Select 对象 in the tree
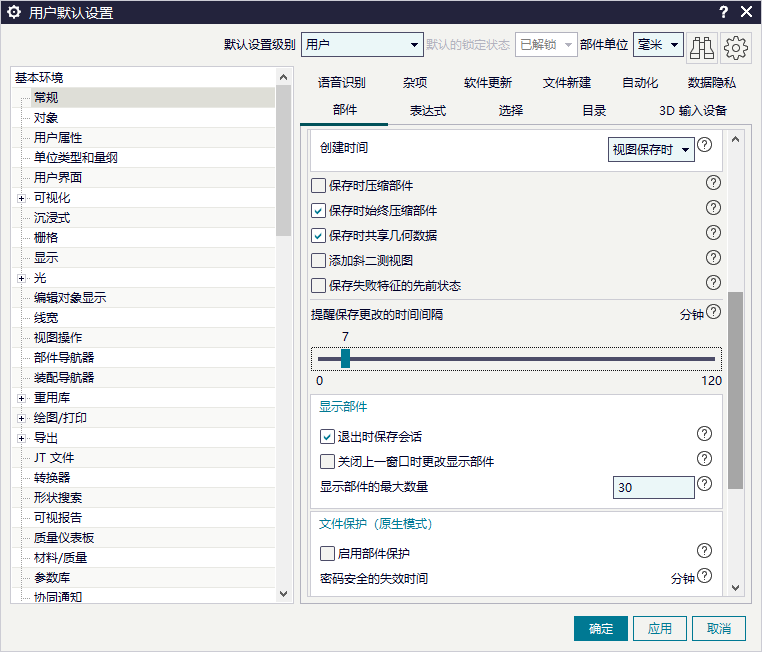 pyautogui.click(x=46, y=118)
